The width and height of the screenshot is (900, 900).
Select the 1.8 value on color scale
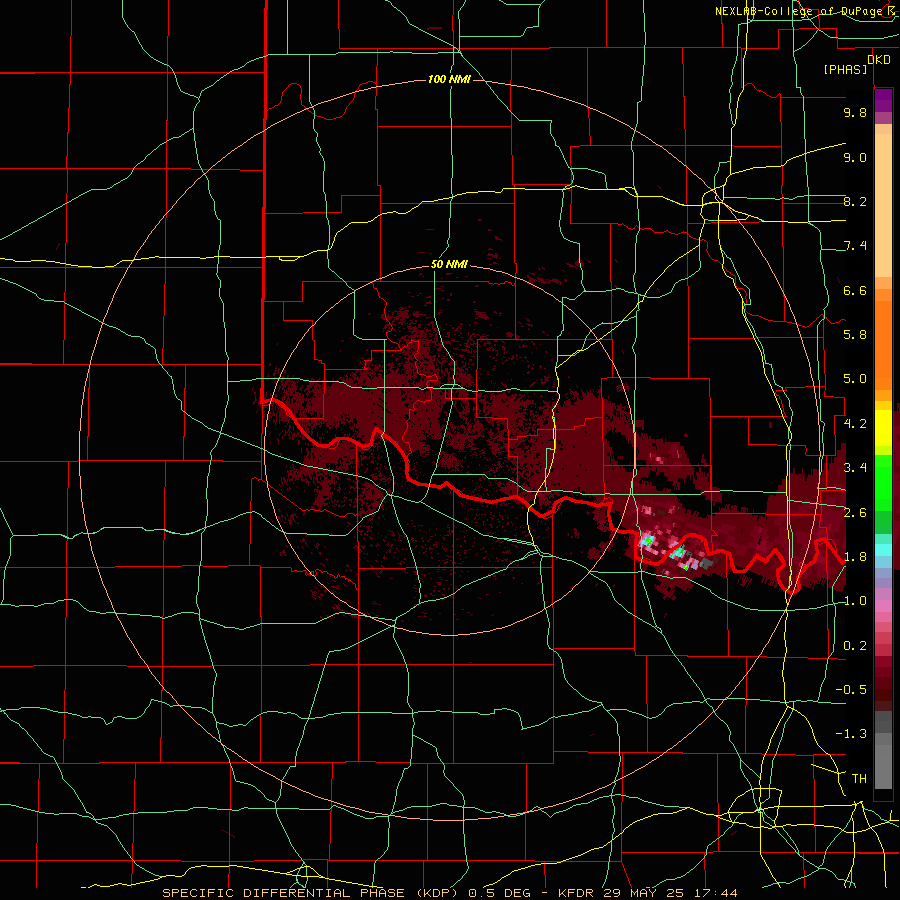click(x=855, y=557)
